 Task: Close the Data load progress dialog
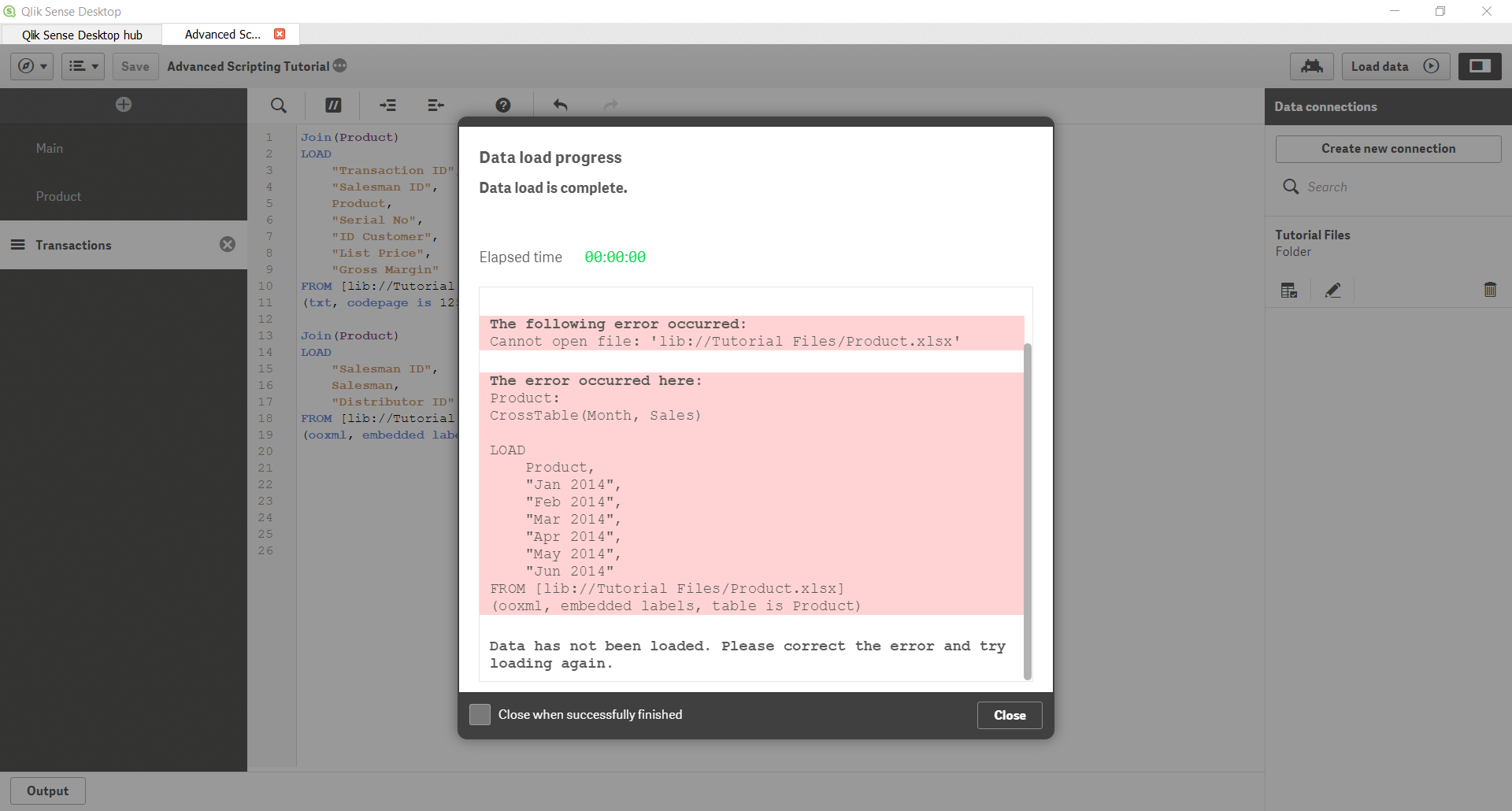point(1009,715)
